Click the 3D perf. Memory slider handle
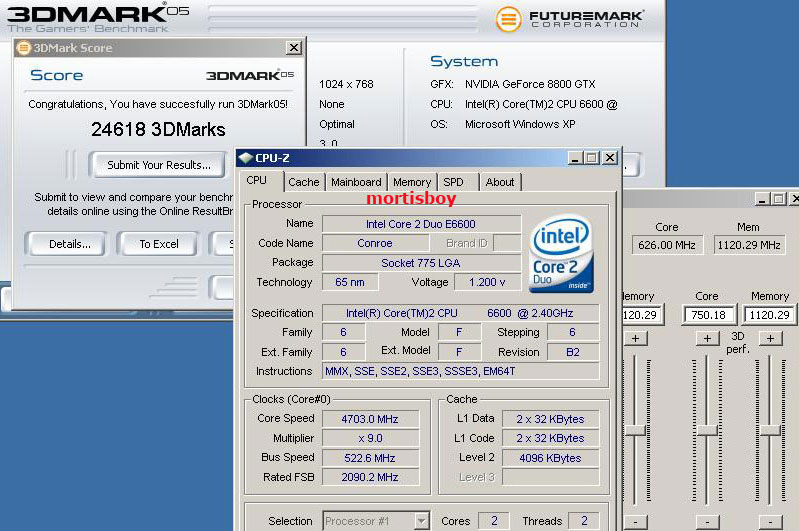This screenshot has height=531, width=799. click(x=770, y=431)
